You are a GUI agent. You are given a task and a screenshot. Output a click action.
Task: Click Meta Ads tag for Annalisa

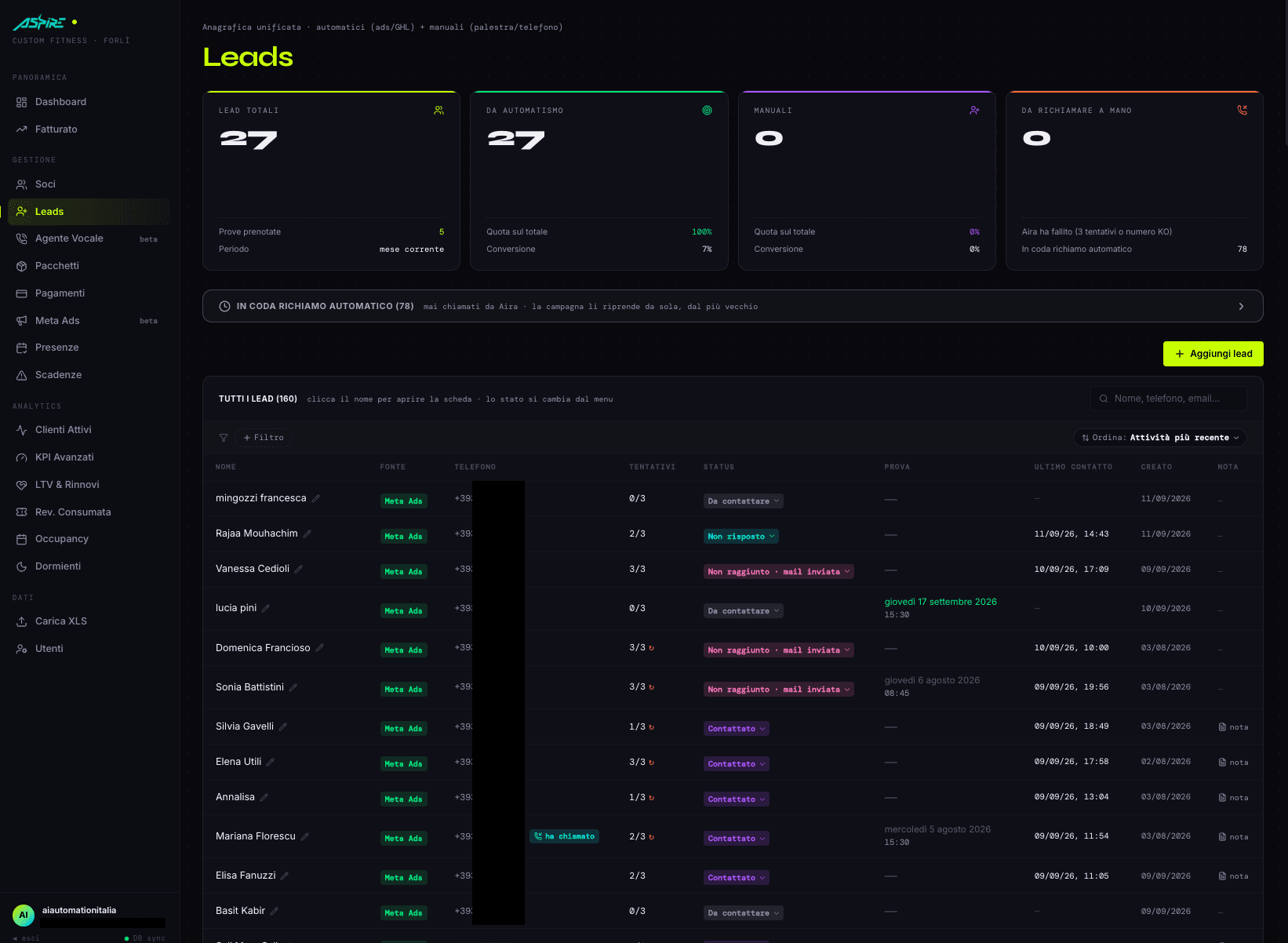[x=404, y=799]
